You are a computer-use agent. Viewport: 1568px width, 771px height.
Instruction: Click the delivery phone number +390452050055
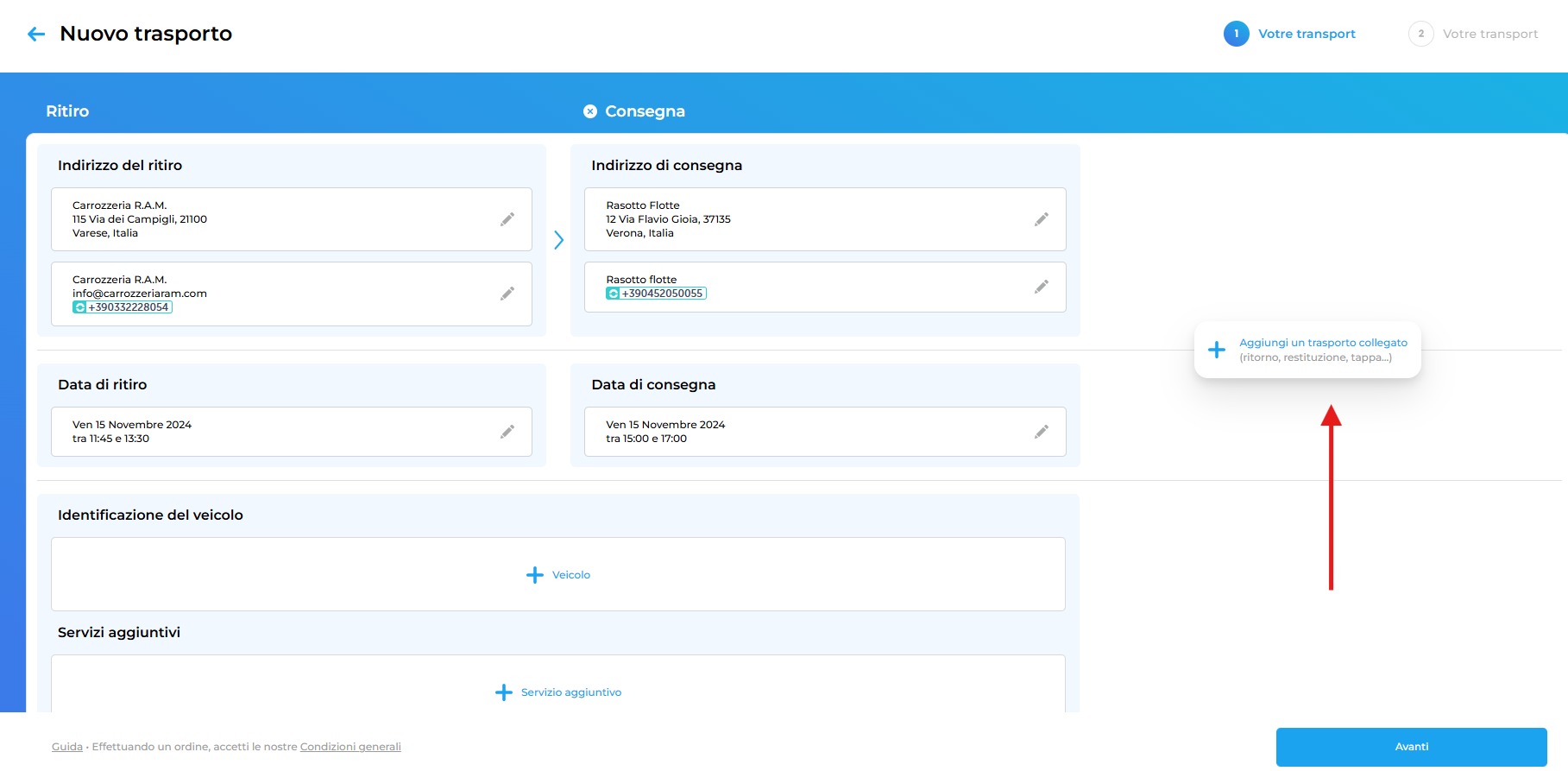click(x=662, y=294)
